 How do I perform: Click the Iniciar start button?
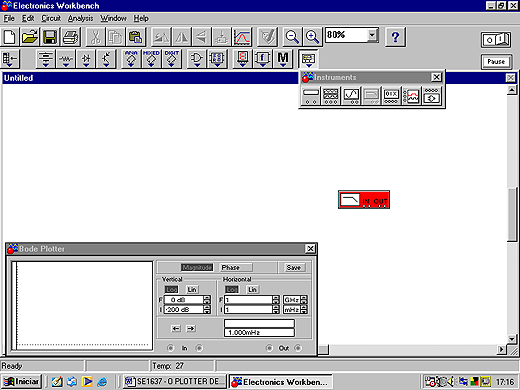22,381
